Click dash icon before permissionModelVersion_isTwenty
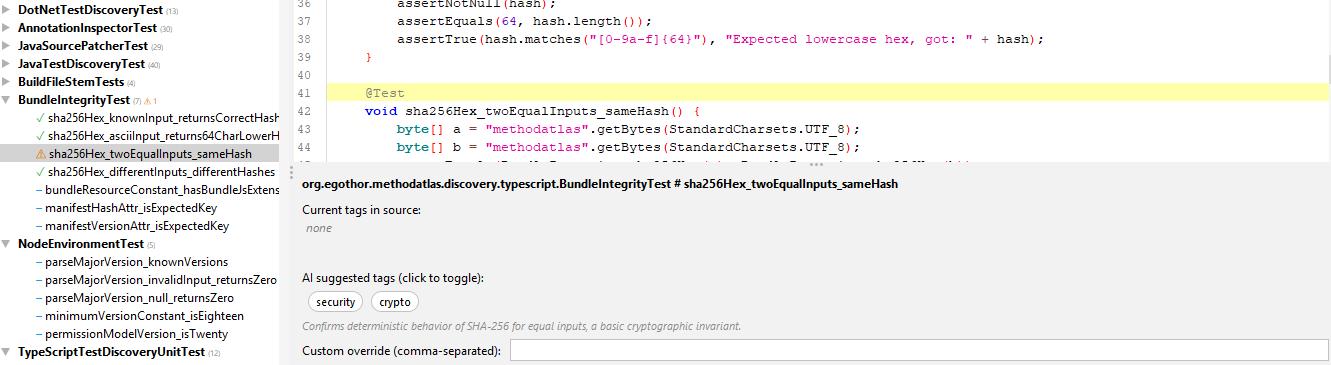The image size is (1331, 365). pos(38,334)
